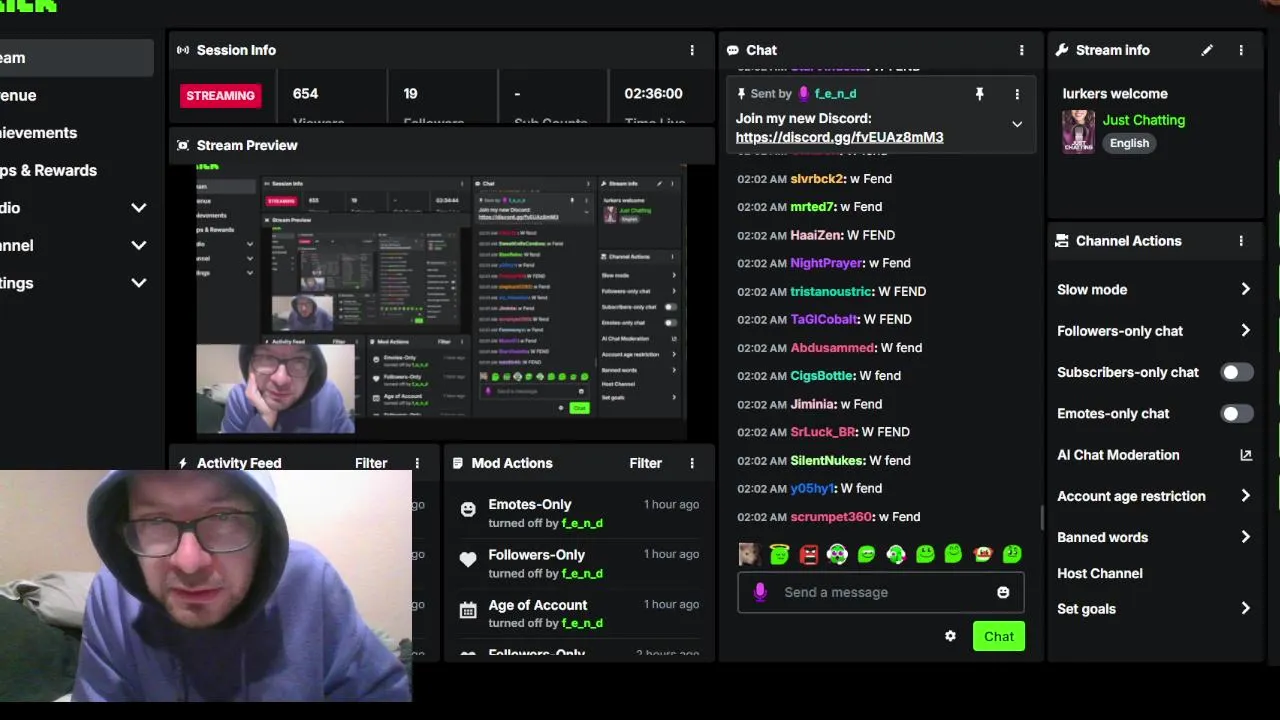Viewport: 1280px width, 720px height.
Task: Open the Stream info three-dot menu
Action: pos(1241,50)
